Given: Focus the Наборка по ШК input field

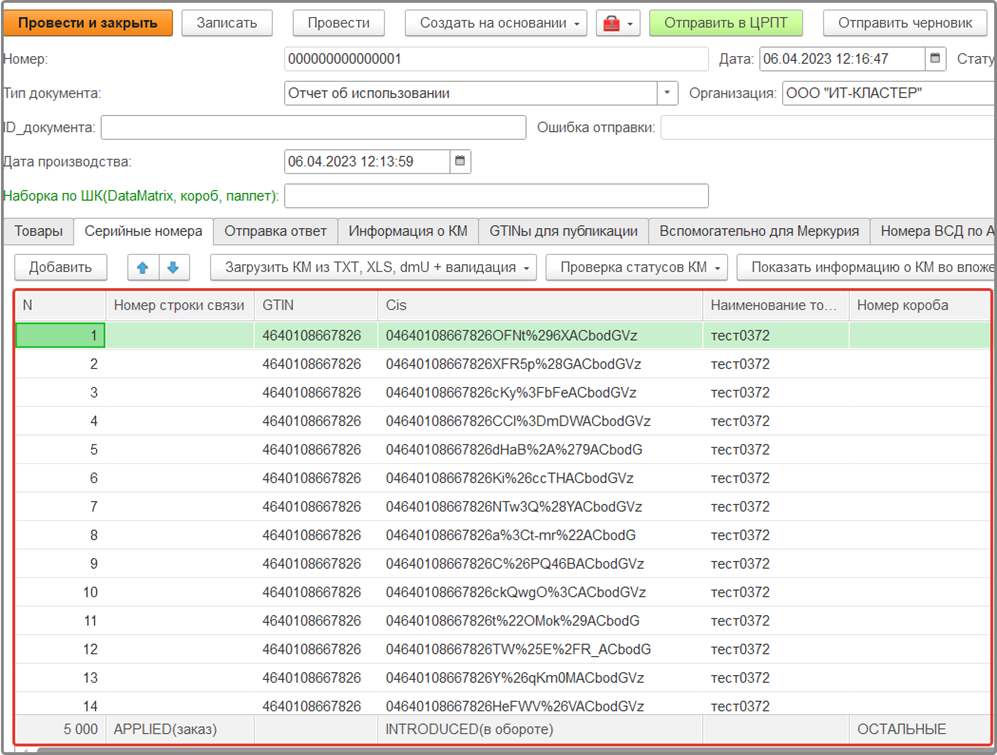Looking at the screenshot, I should [x=496, y=196].
